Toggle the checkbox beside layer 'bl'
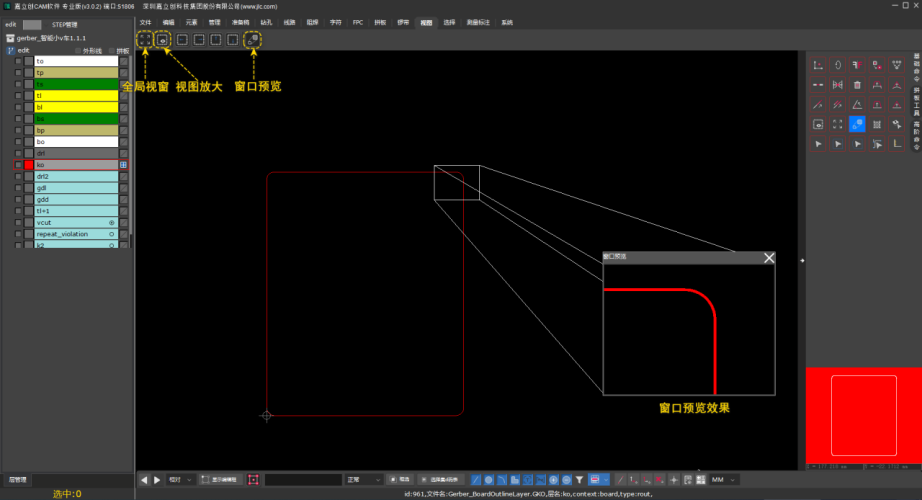Viewport: 922px width, 500px height. click(18, 108)
